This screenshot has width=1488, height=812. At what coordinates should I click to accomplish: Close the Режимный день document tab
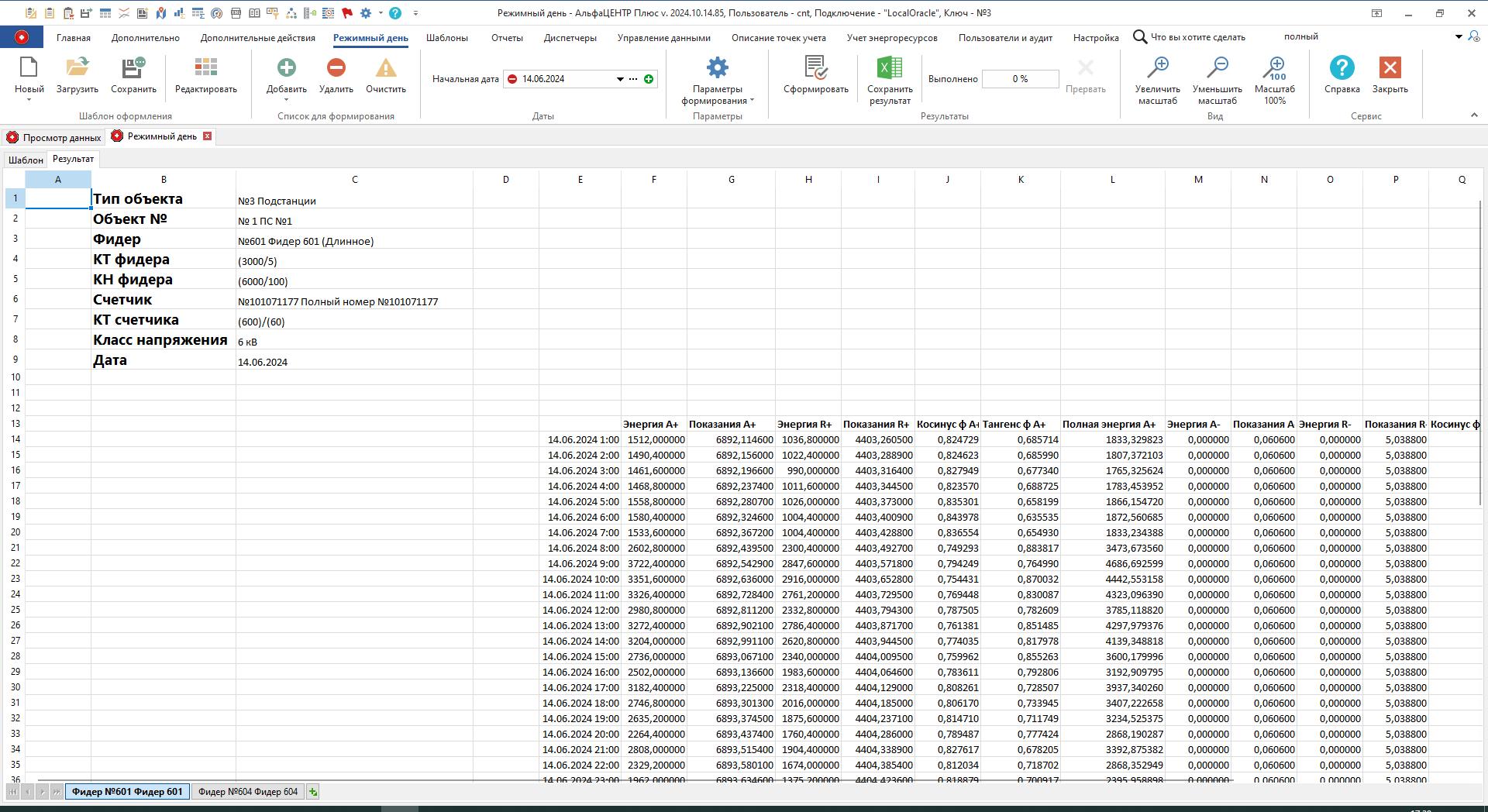pyautogui.click(x=207, y=136)
